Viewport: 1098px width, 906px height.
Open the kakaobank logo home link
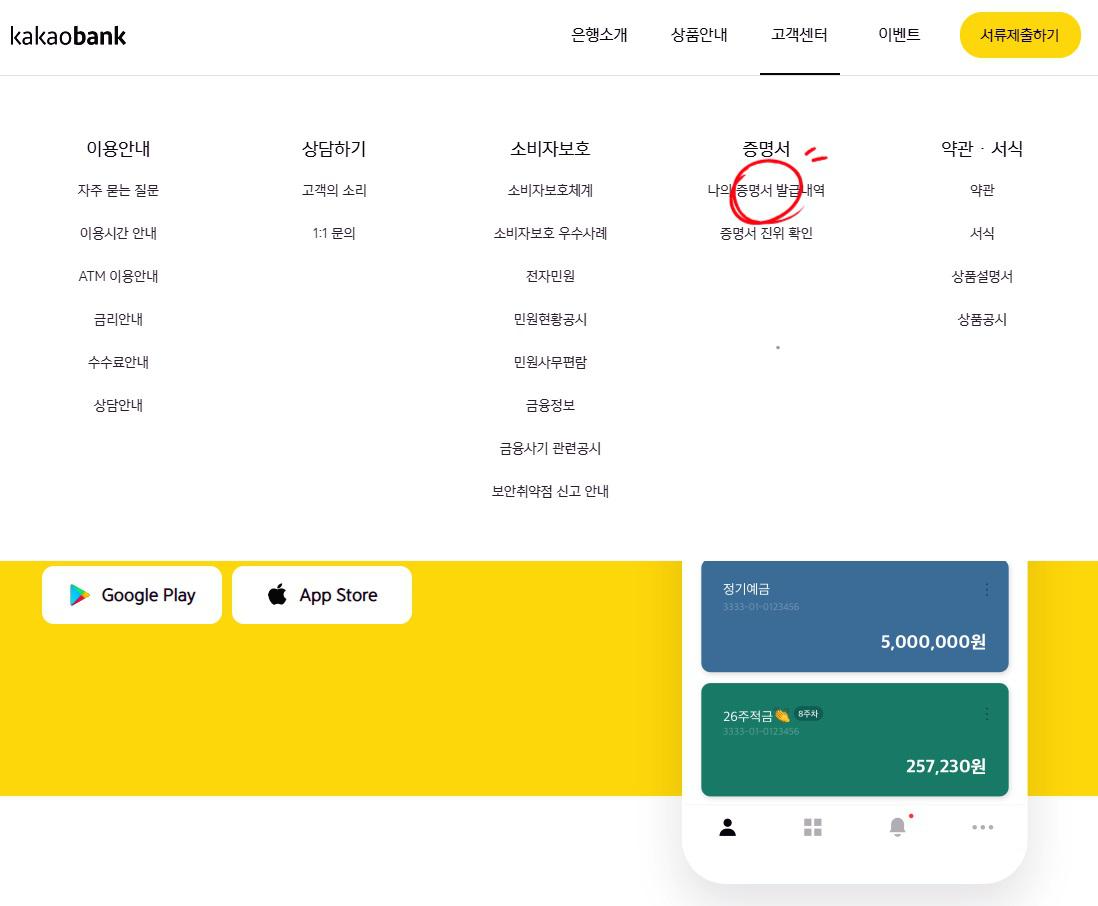68,36
